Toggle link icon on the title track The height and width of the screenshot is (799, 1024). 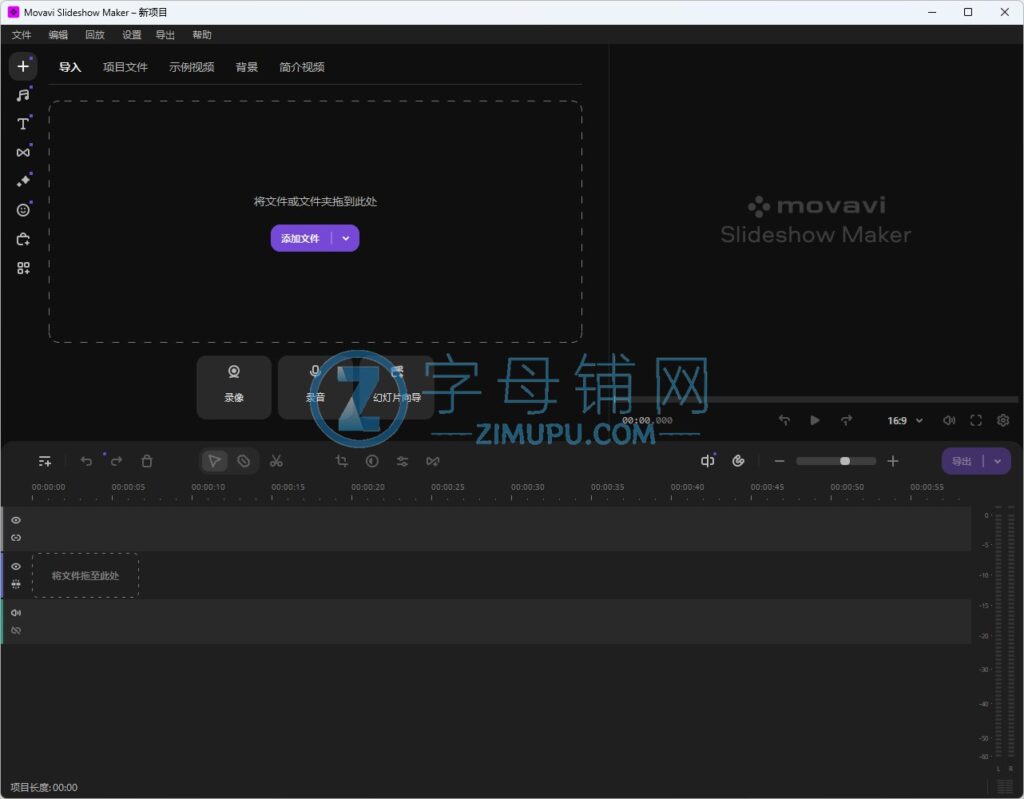16,538
